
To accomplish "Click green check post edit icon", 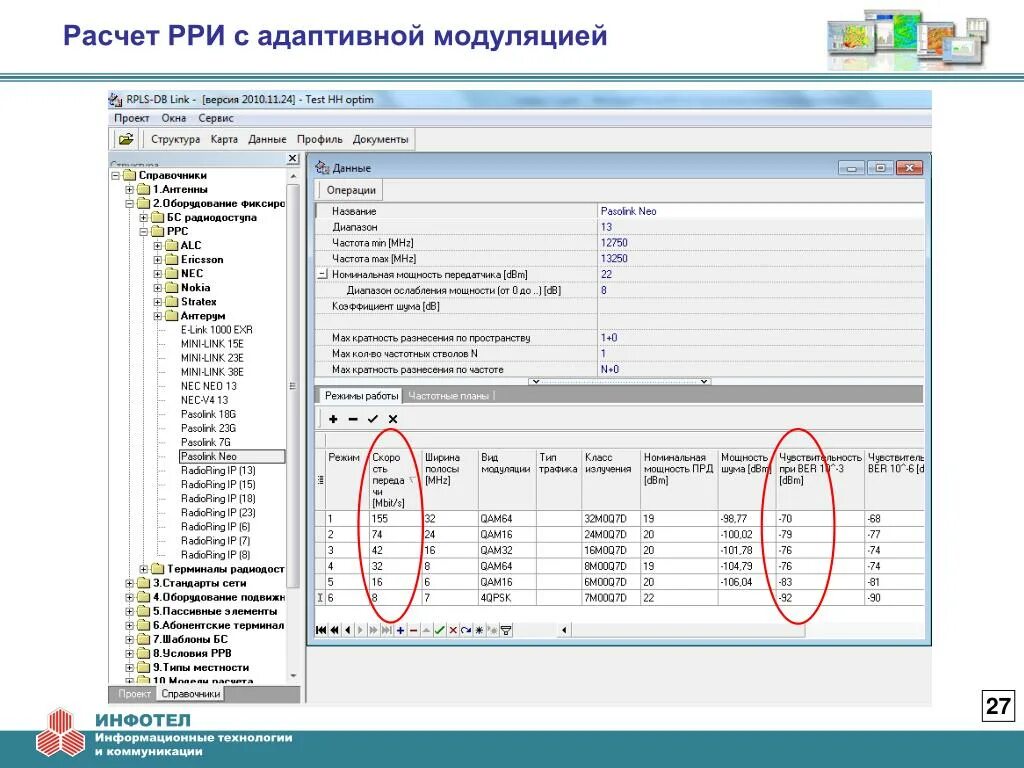I will [440, 630].
